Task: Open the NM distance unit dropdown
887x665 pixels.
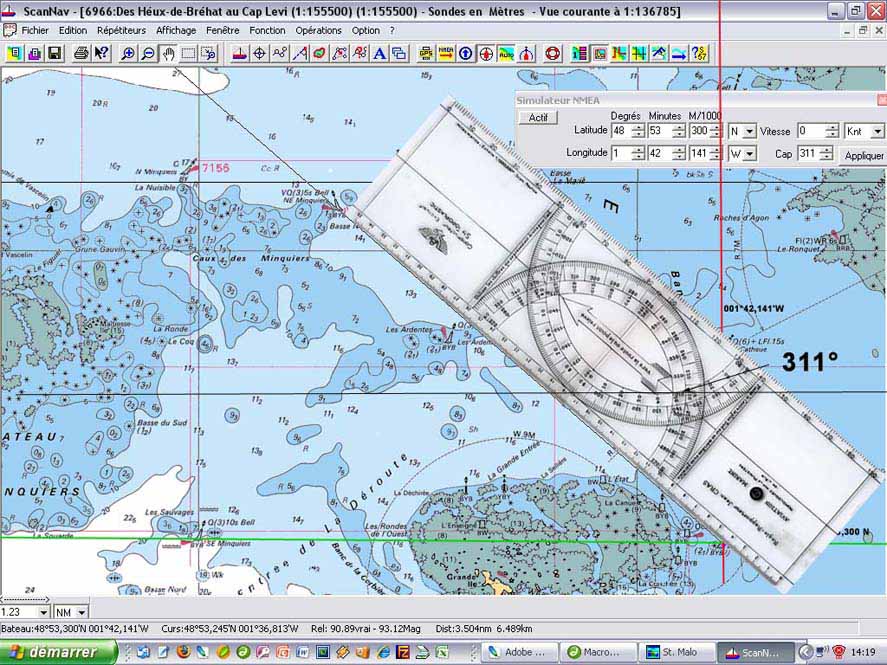Action: coord(81,612)
